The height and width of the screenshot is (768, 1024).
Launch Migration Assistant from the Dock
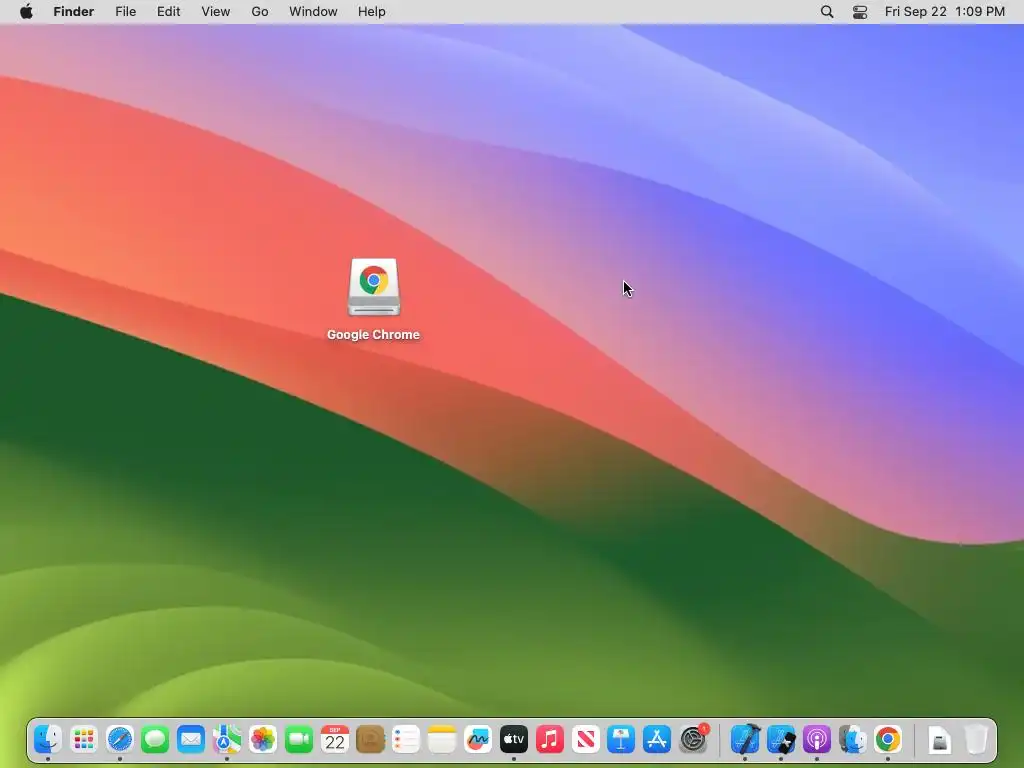point(853,739)
